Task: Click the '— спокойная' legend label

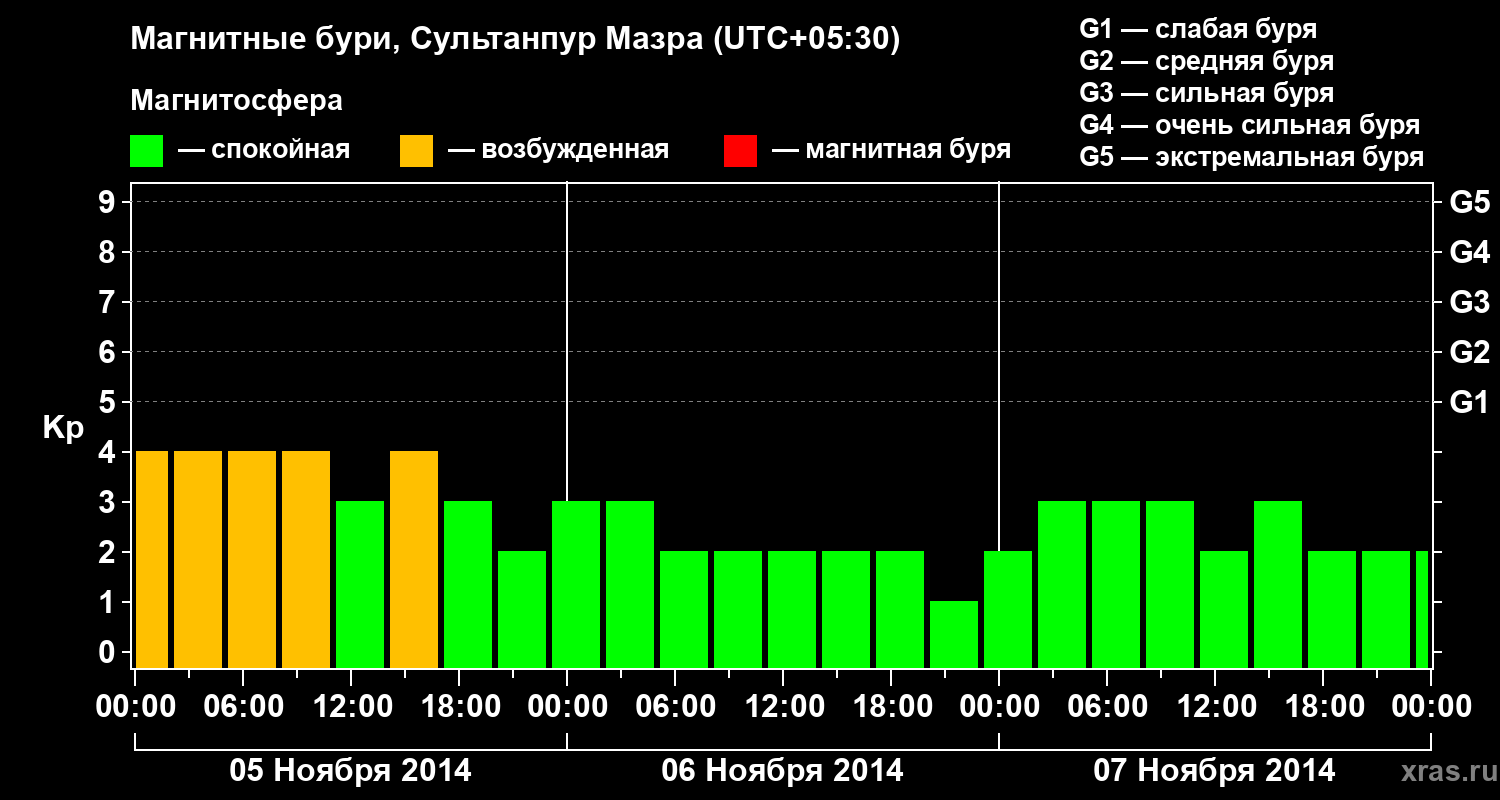Action: 264,151
